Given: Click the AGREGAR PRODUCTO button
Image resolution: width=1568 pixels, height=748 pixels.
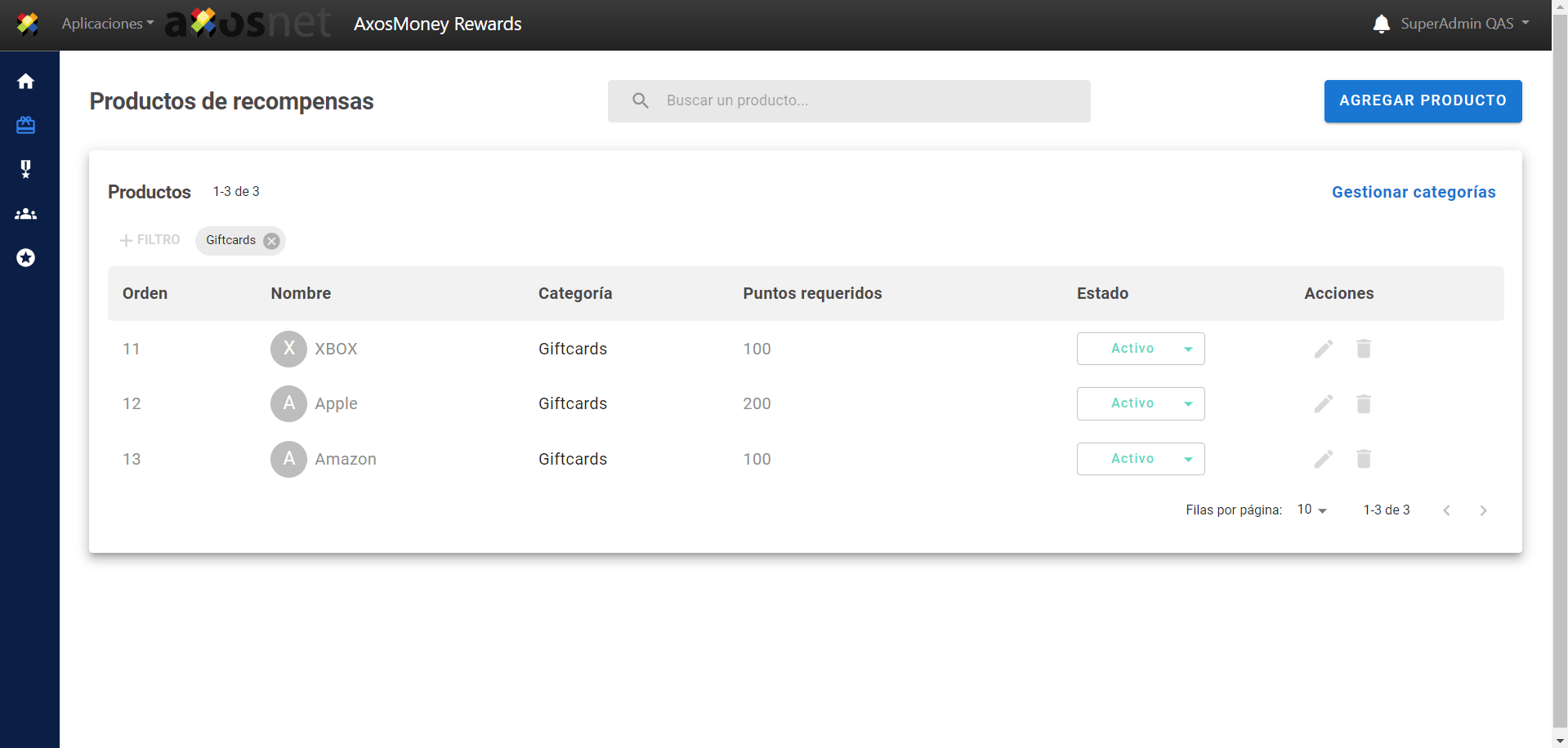Looking at the screenshot, I should [x=1422, y=100].
